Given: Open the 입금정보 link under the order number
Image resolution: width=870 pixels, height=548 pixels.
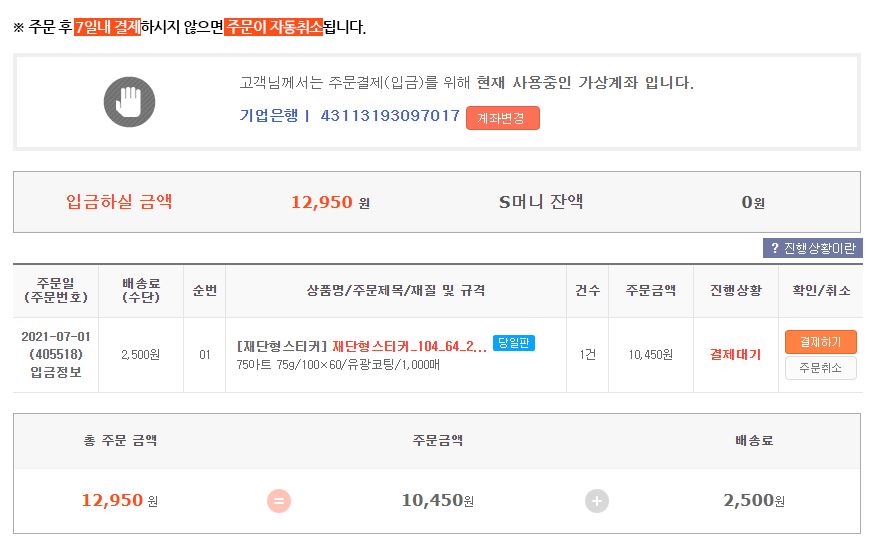Looking at the screenshot, I should (x=56, y=372).
